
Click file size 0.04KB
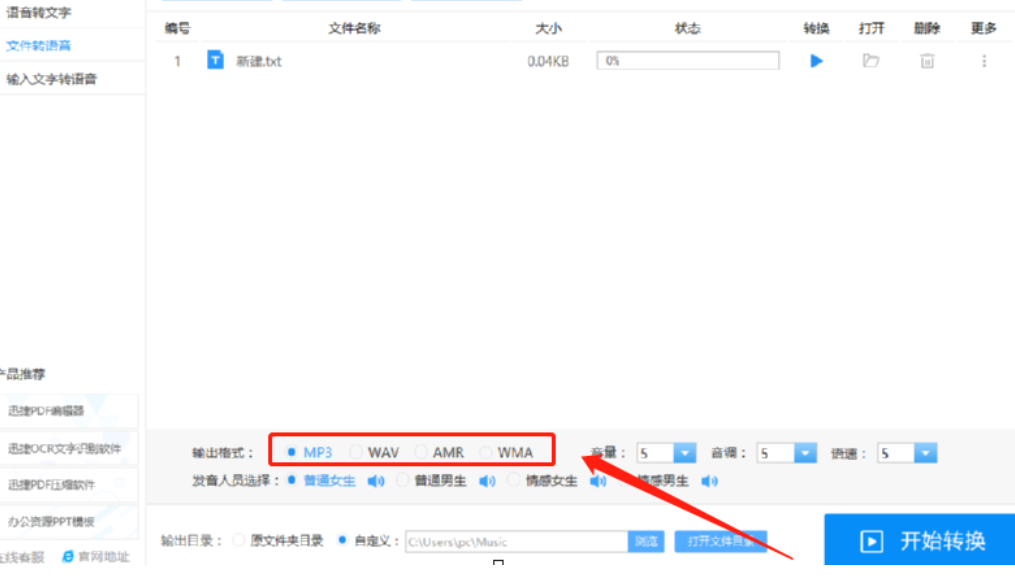[548, 61]
